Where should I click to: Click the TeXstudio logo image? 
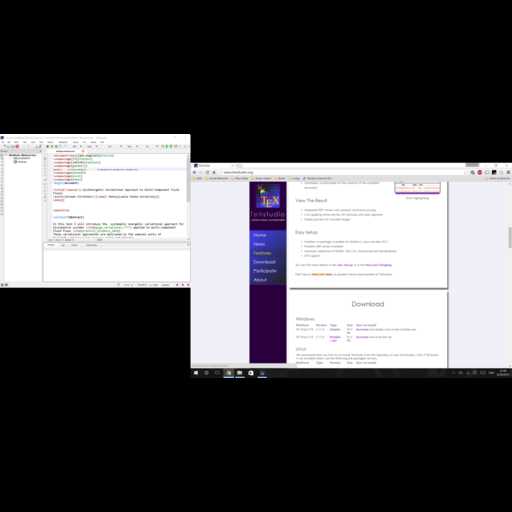268,197
